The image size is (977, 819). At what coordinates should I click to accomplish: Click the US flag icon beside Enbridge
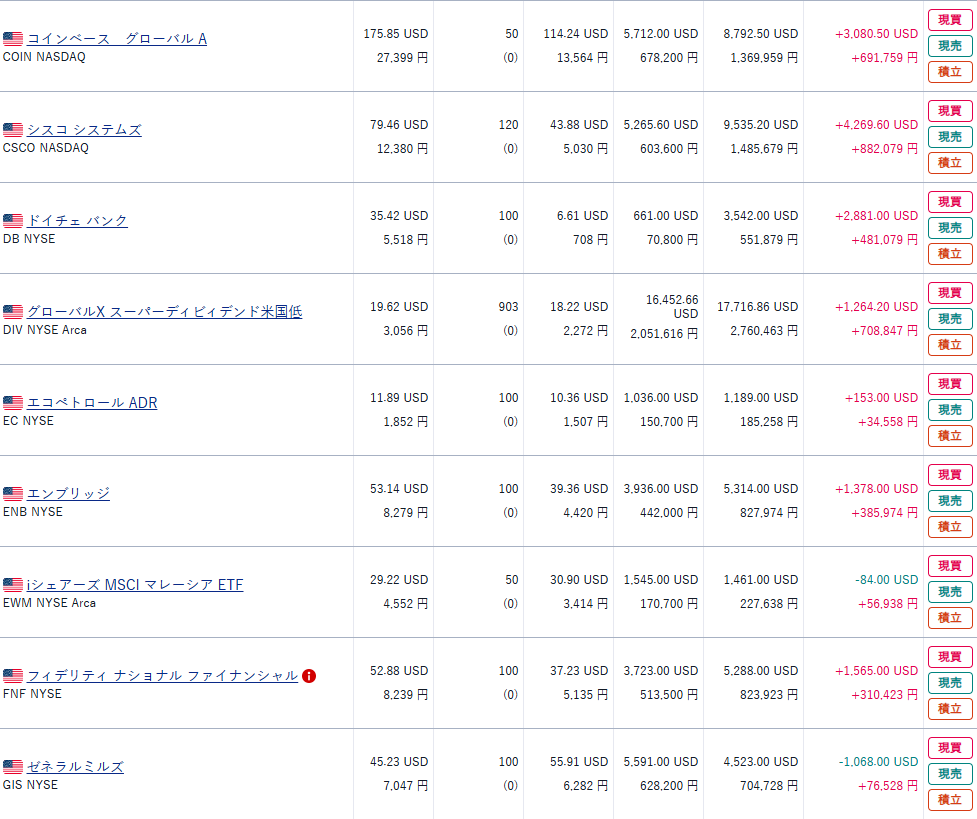click(x=13, y=494)
